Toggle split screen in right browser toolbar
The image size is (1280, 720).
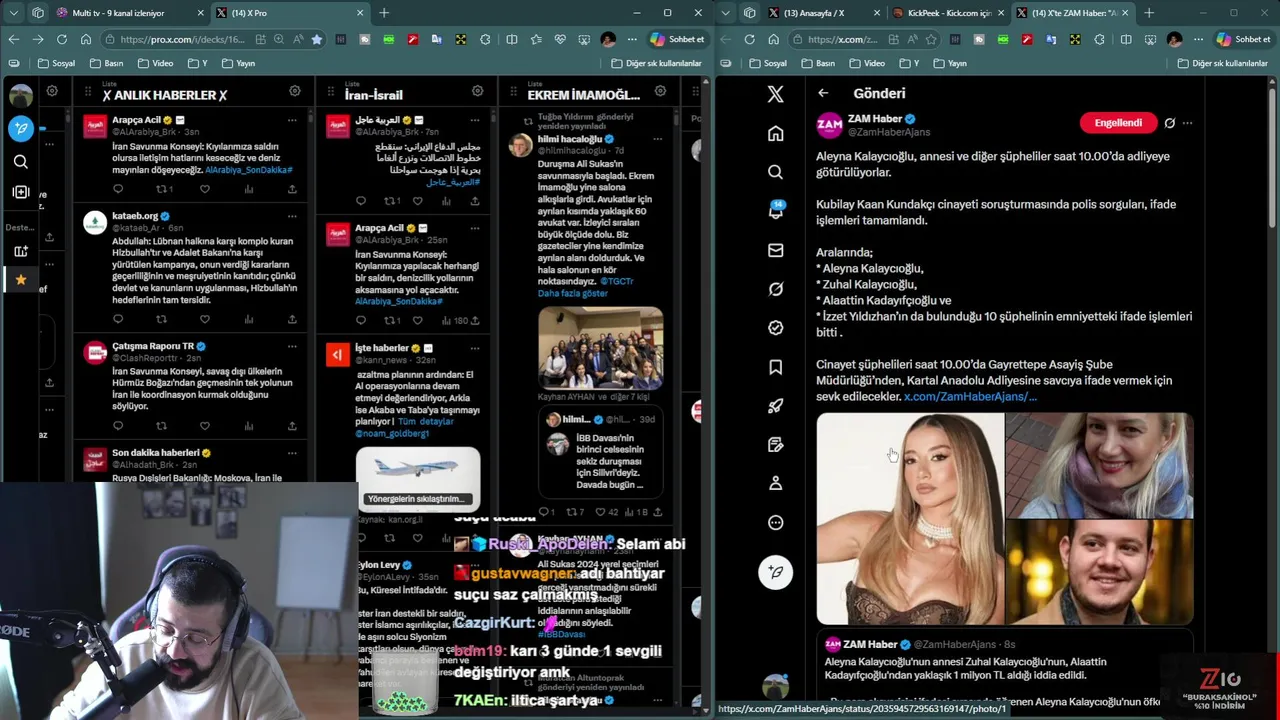point(1126,39)
